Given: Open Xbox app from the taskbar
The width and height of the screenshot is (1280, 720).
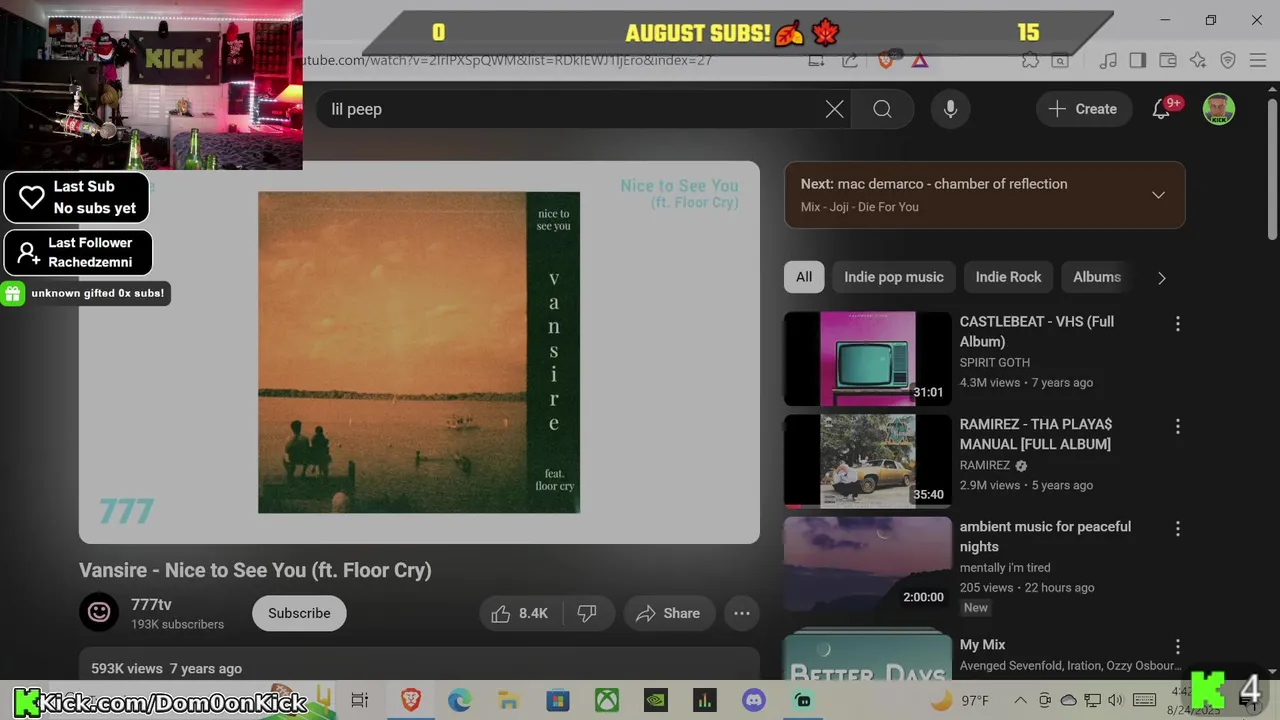Looking at the screenshot, I should pos(607,700).
